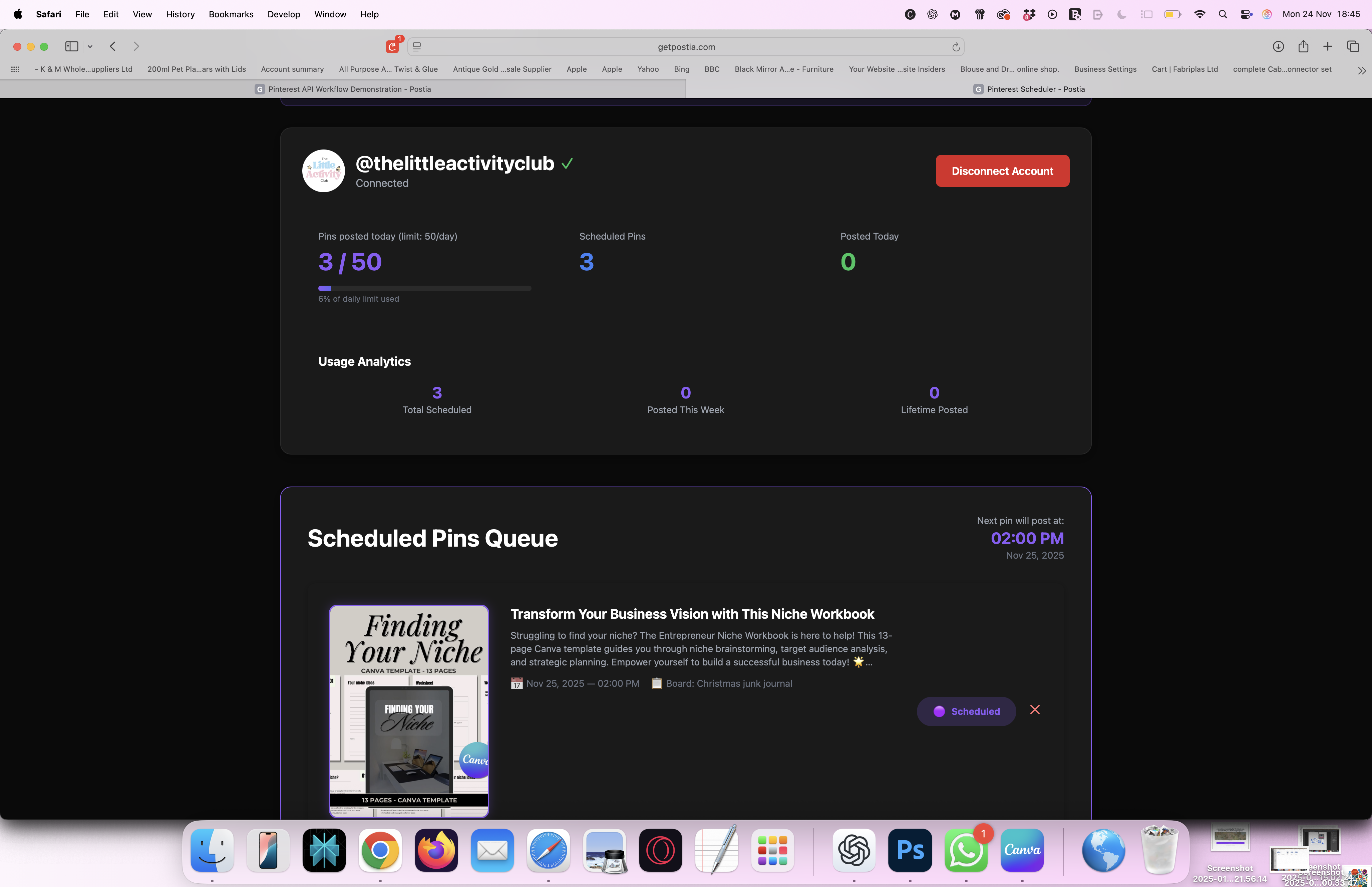Open a new tab with plus icon
Viewport: 1372px width, 887px height.
click(x=1328, y=47)
